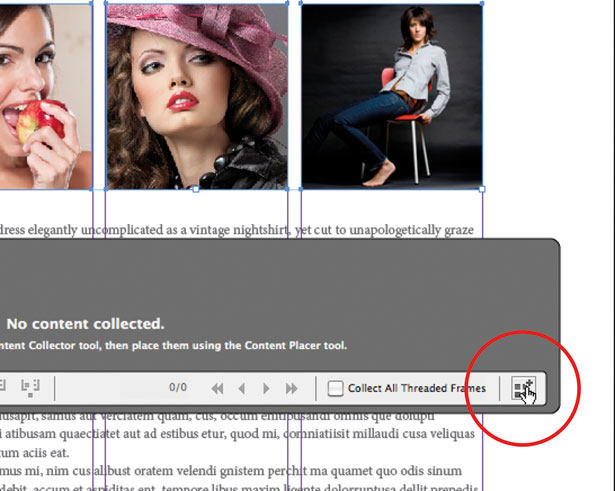Advance to next conveyor item arrow

[x=266, y=389]
